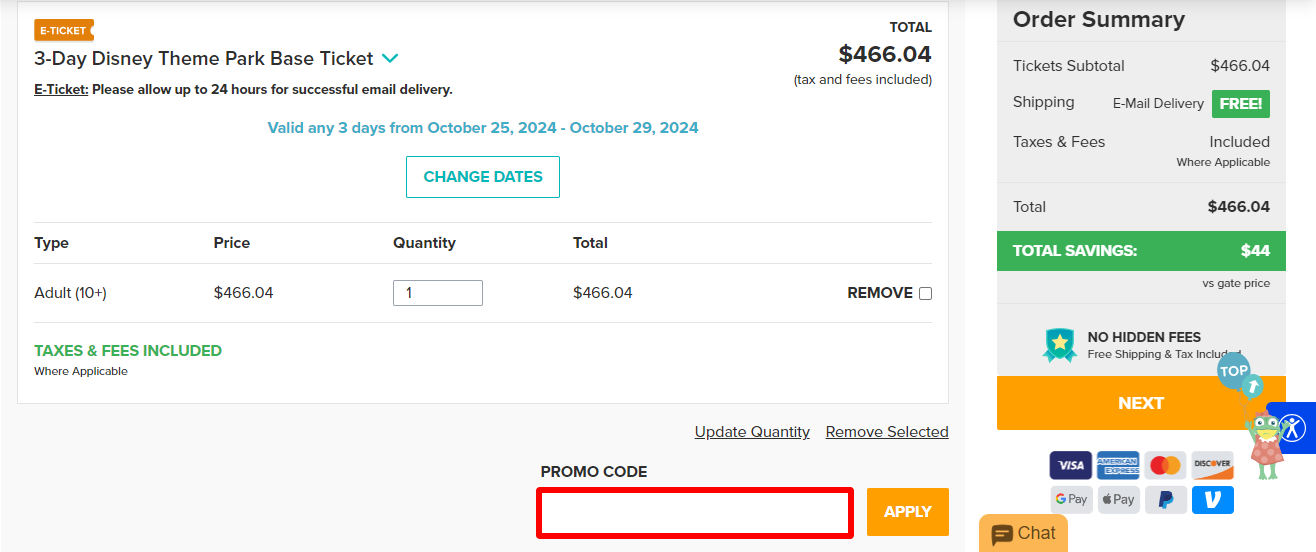Click the PayPal icon
Image resolution: width=1316 pixels, height=552 pixels.
tap(1165, 499)
